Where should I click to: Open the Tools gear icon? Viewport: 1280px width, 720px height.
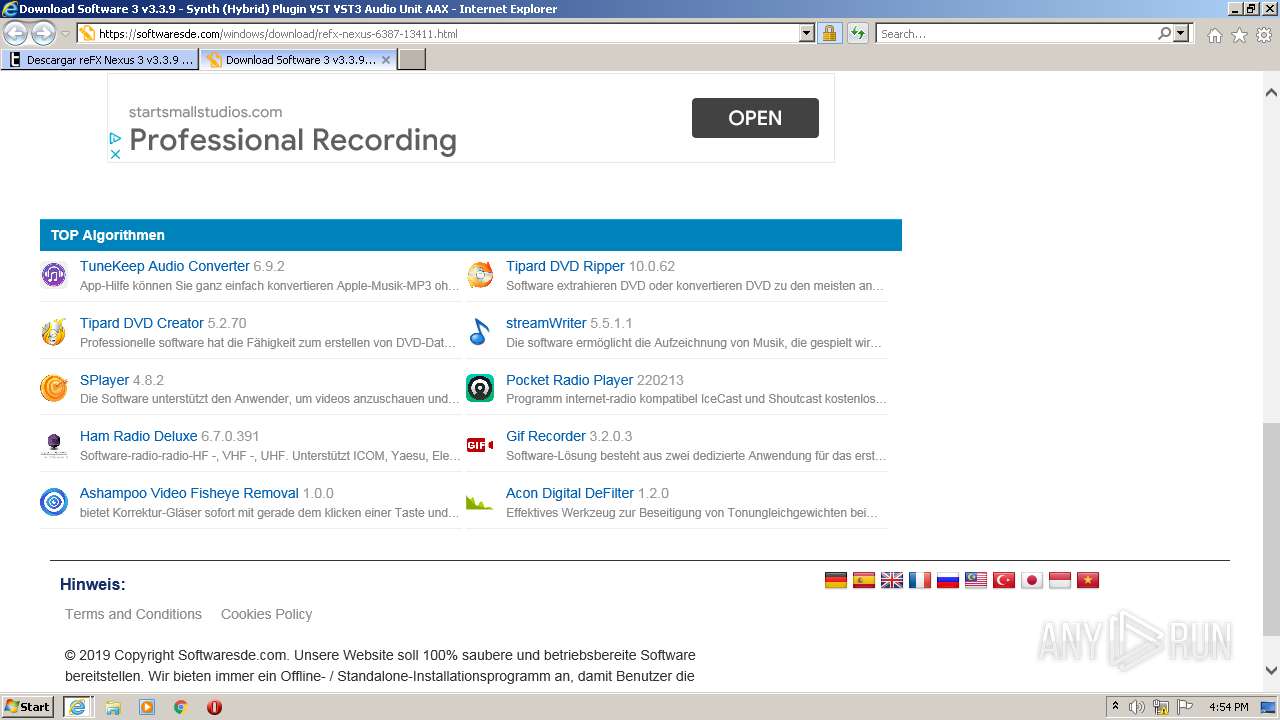pos(1264,35)
